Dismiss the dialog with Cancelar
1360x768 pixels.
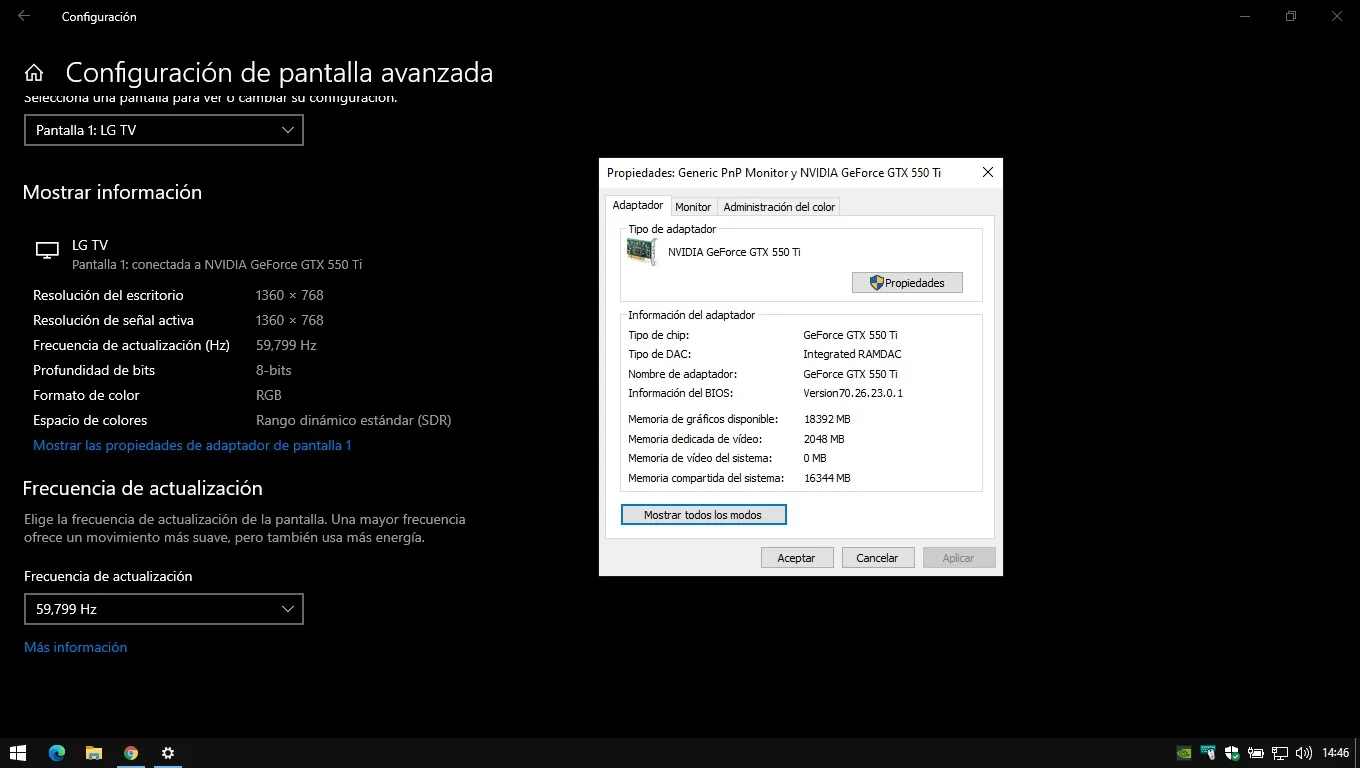pos(877,558)
